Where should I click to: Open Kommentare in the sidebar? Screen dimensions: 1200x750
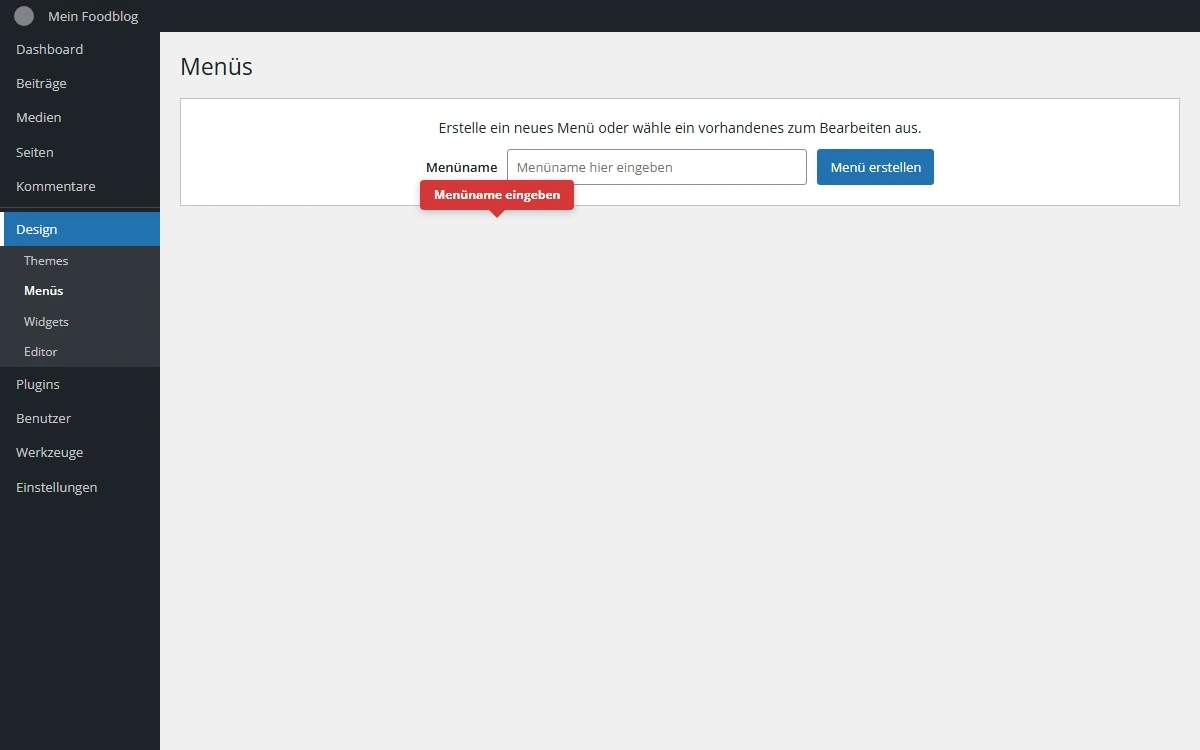point(56,187)
